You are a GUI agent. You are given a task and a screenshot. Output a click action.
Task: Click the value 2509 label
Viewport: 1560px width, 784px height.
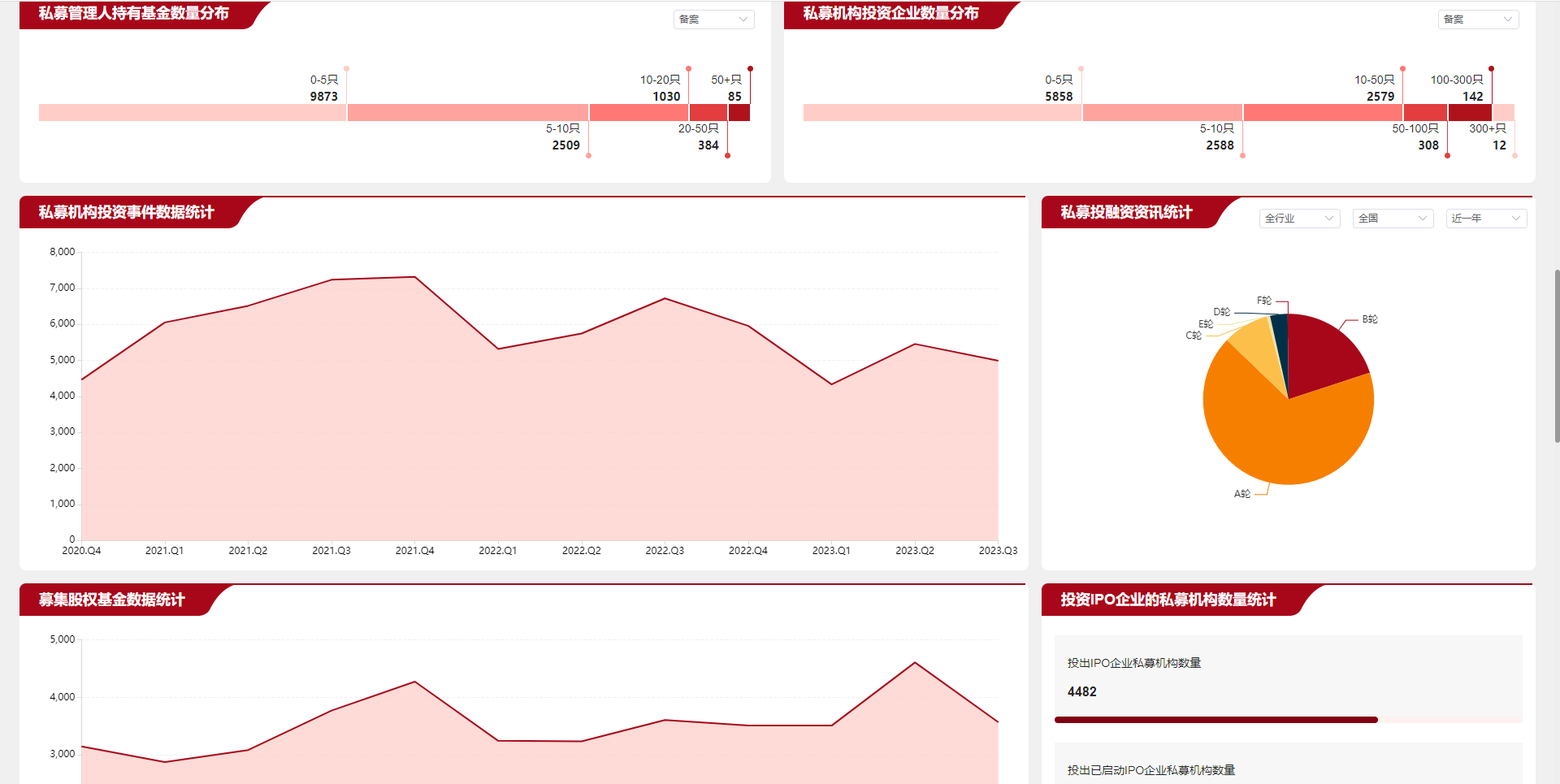pos(565,145)
